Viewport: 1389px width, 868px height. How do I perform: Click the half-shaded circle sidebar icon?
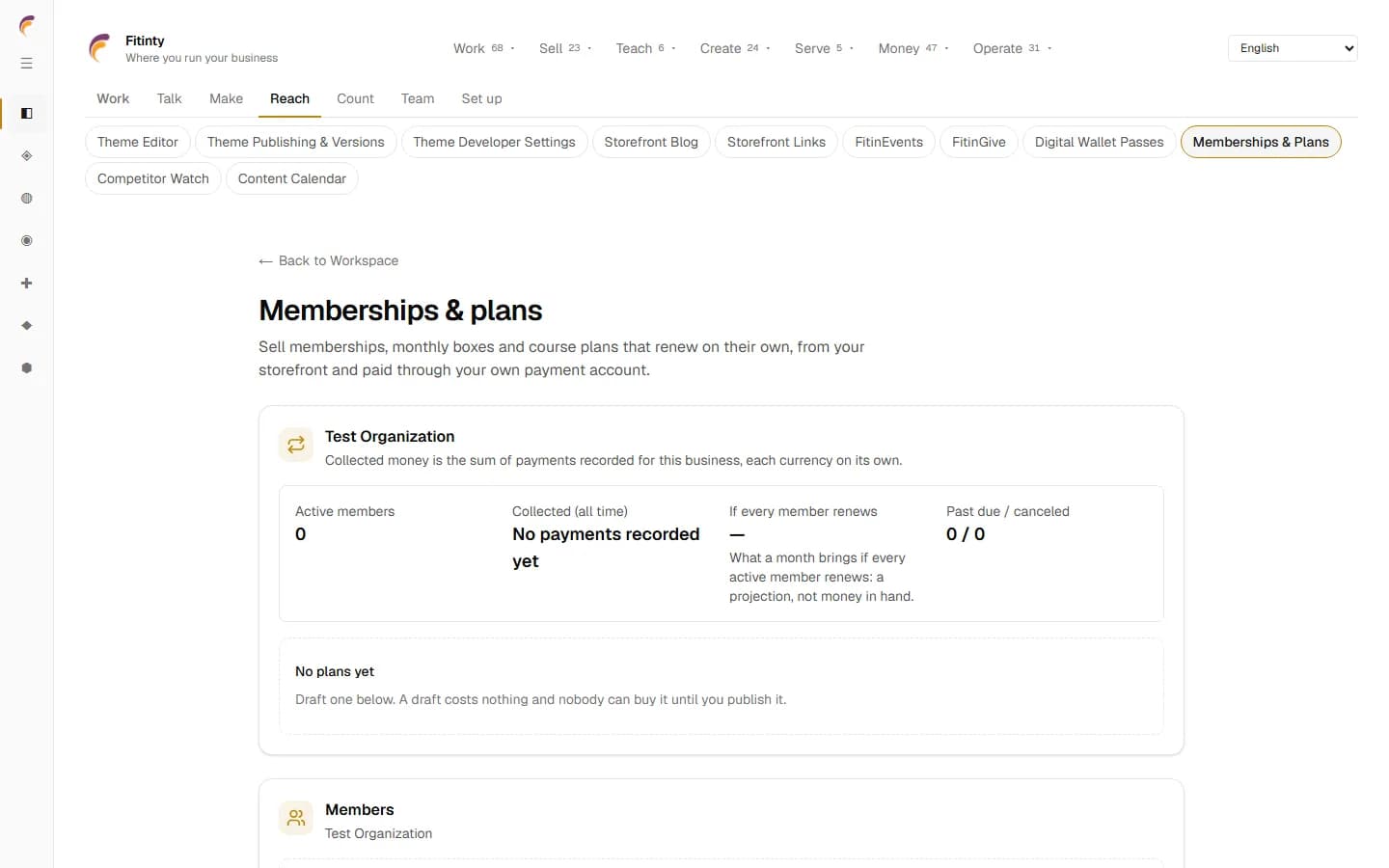pos(27,199)
